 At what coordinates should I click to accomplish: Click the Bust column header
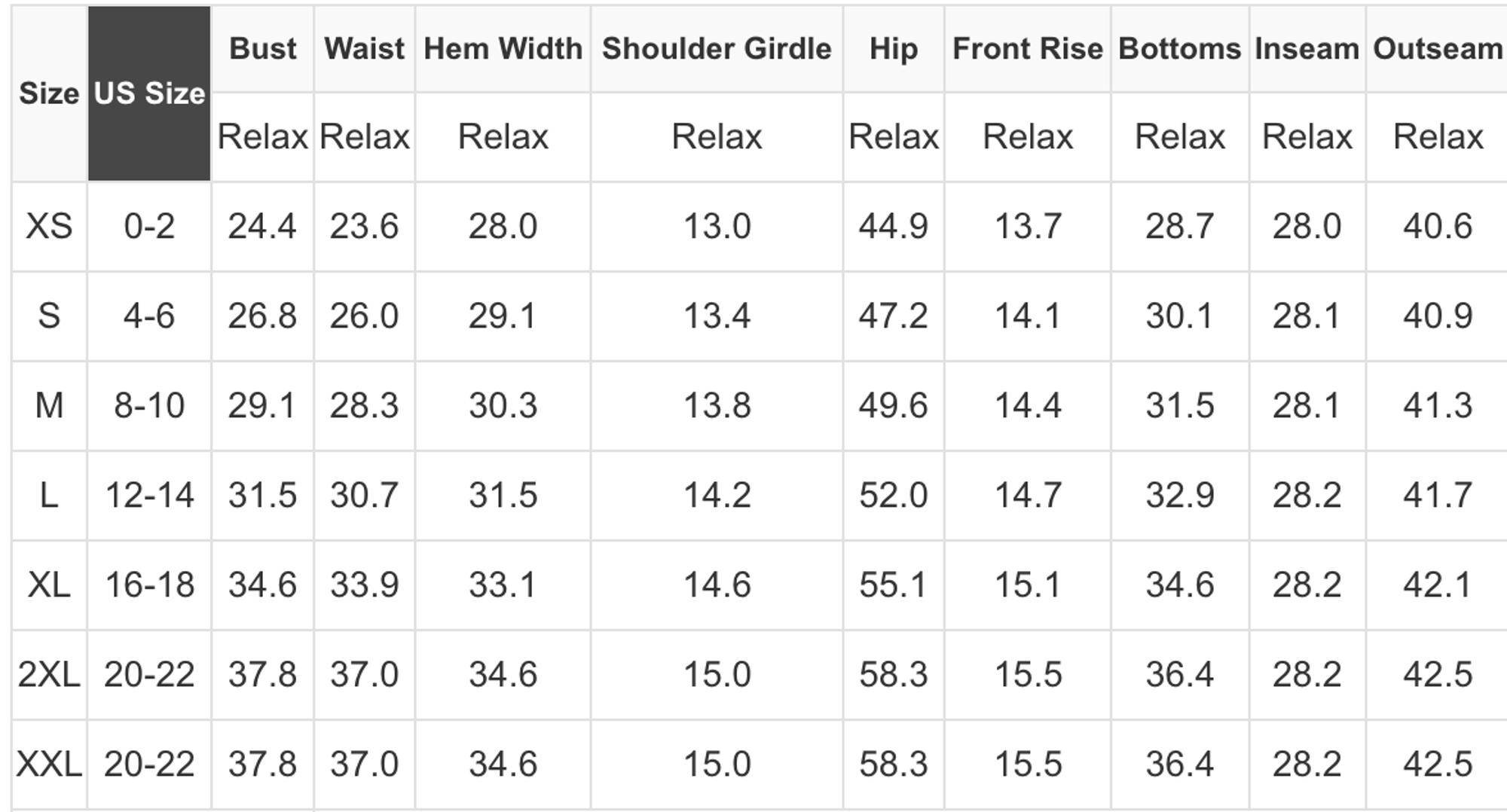point(262,49)
